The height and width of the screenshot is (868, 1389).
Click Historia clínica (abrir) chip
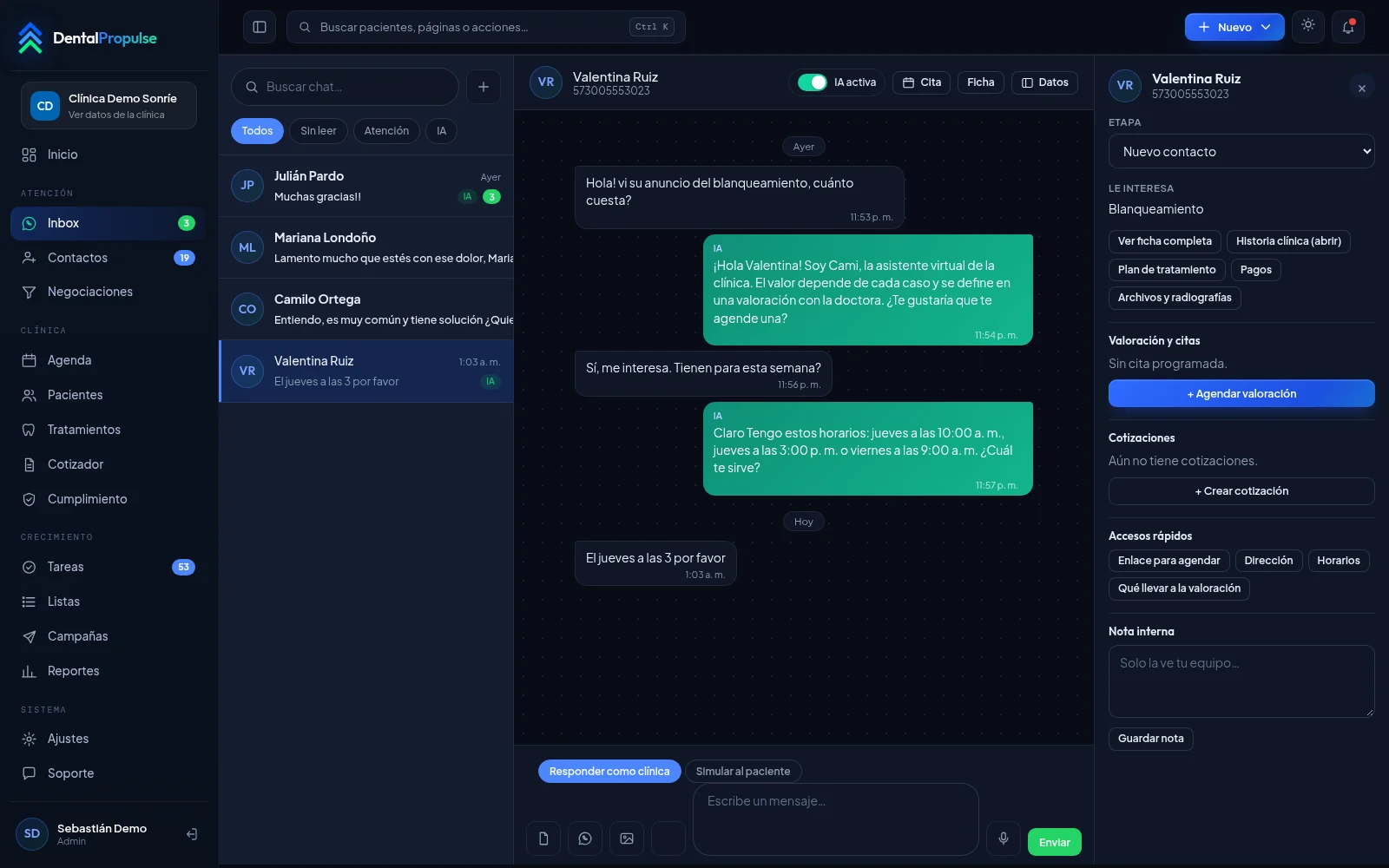[1288, 241]
